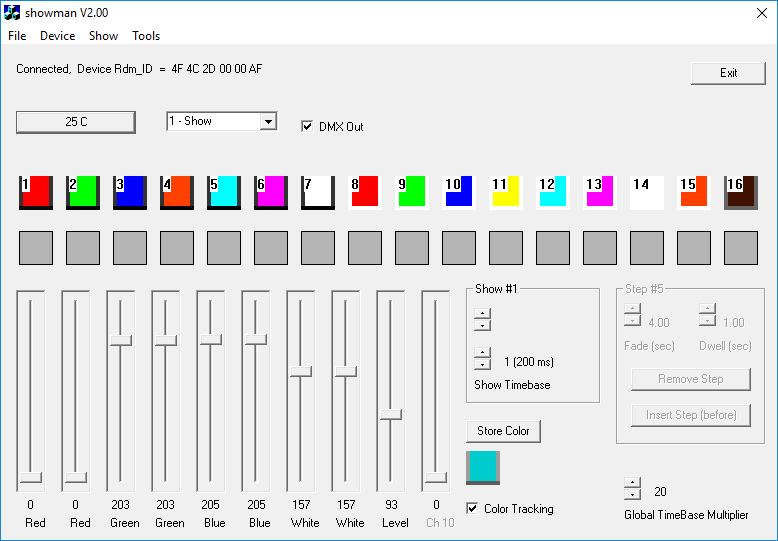Select step 8 red swatch
Viewport: 778px width, 541px height.
365,192
